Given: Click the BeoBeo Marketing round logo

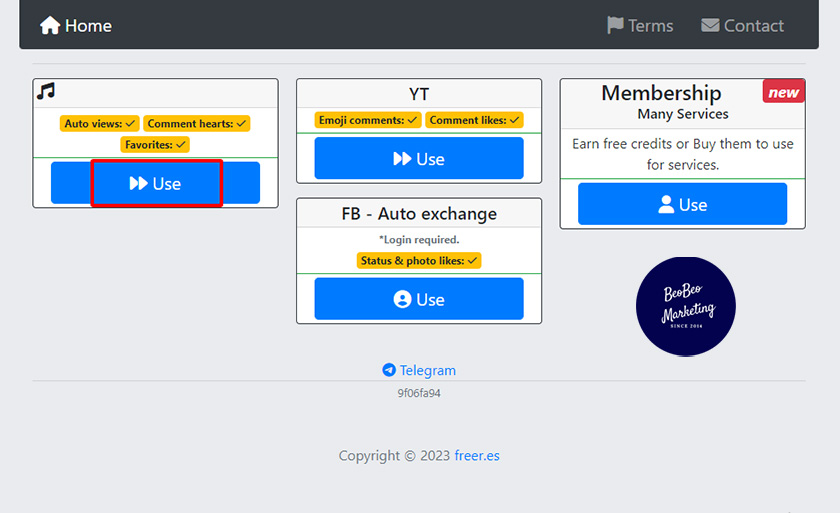Looking at the screenshot, I should pos(685,306).
